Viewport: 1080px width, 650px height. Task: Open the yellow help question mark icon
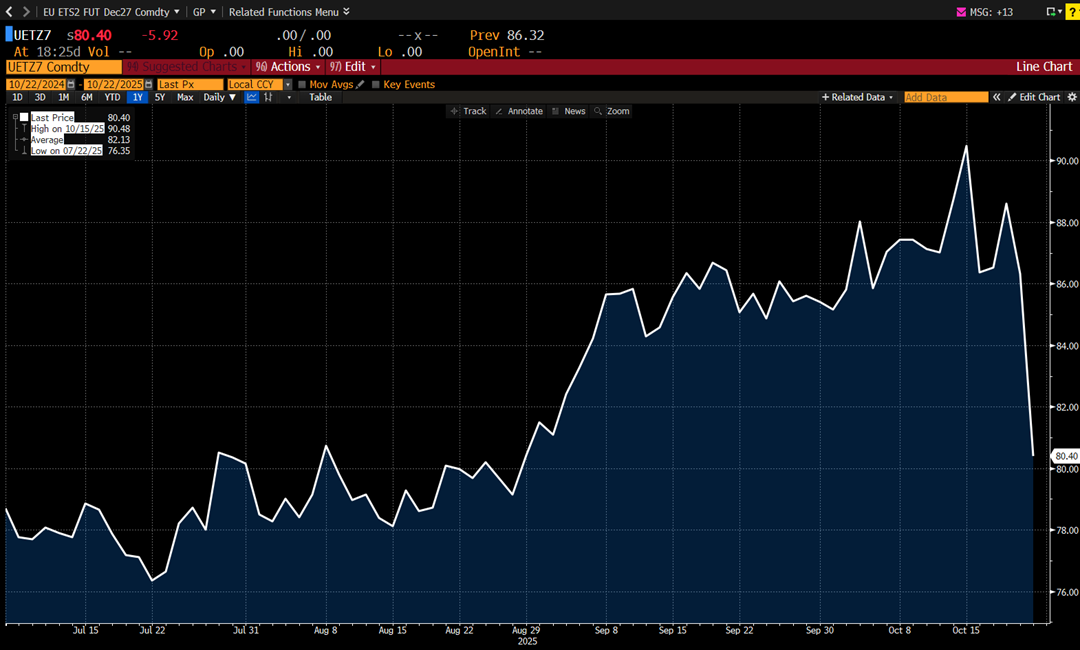click(1072, 11)
